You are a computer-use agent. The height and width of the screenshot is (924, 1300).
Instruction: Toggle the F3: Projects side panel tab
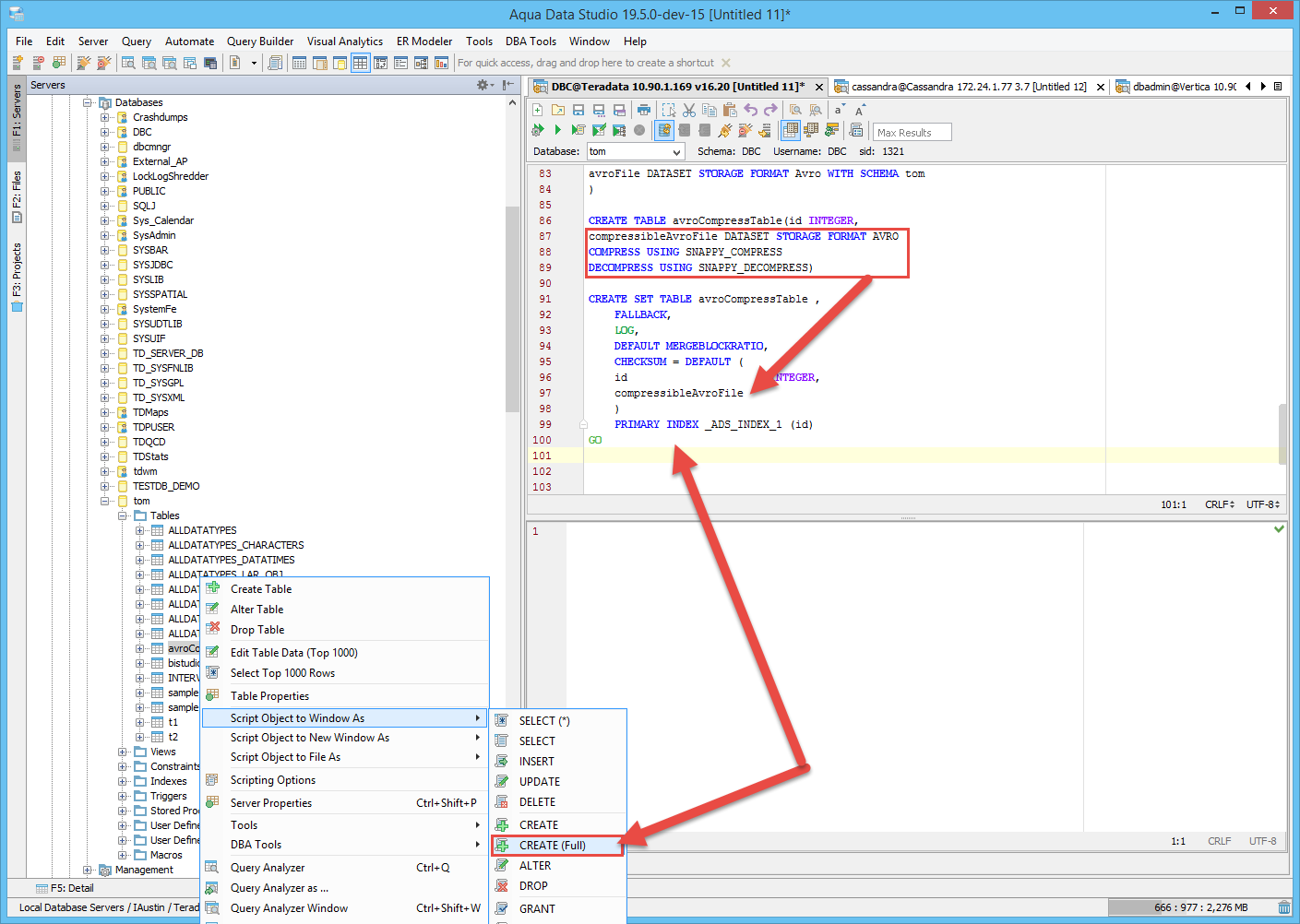tap(17, 277)
